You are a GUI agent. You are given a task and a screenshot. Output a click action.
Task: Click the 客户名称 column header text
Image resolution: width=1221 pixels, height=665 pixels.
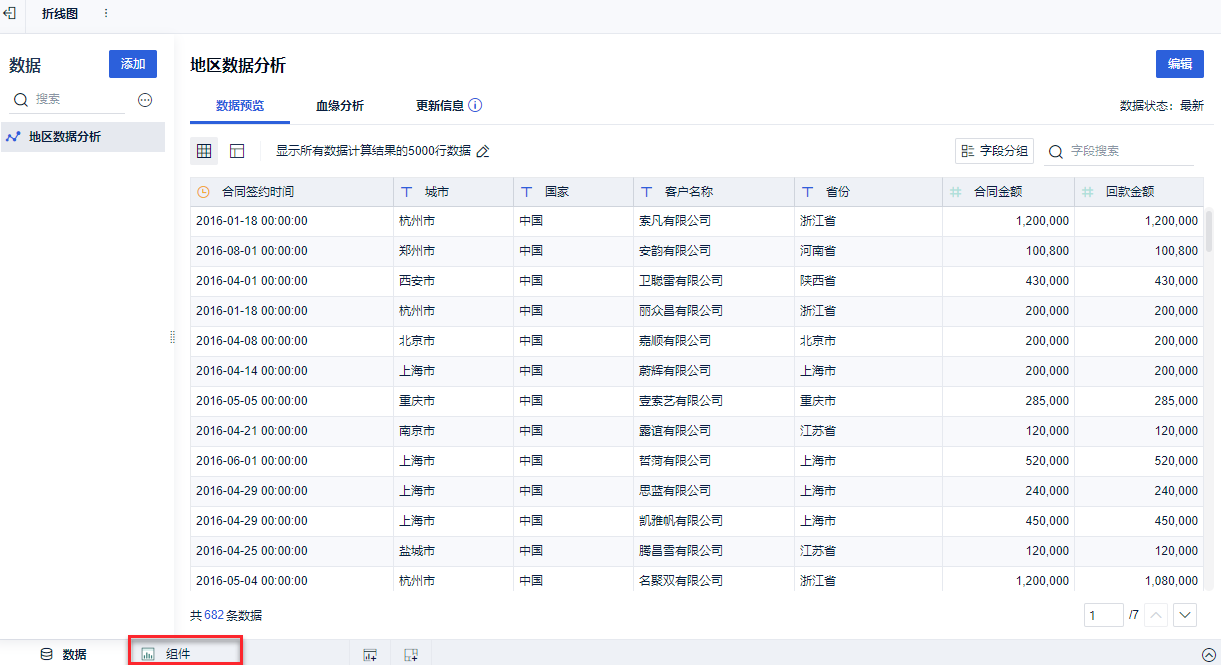click(689, 192)
